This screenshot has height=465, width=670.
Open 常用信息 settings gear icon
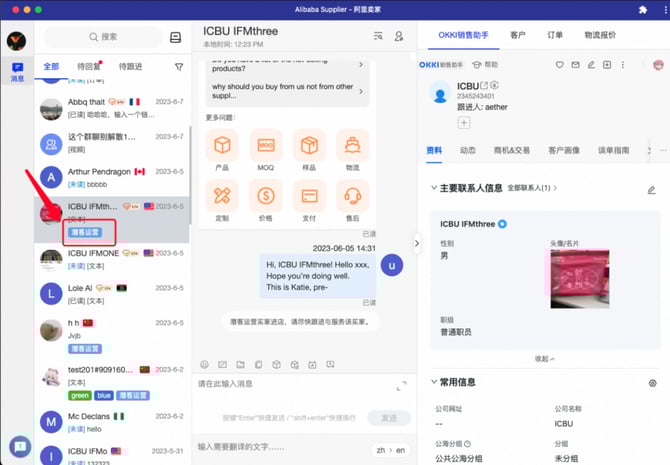(x=652, y=383)
